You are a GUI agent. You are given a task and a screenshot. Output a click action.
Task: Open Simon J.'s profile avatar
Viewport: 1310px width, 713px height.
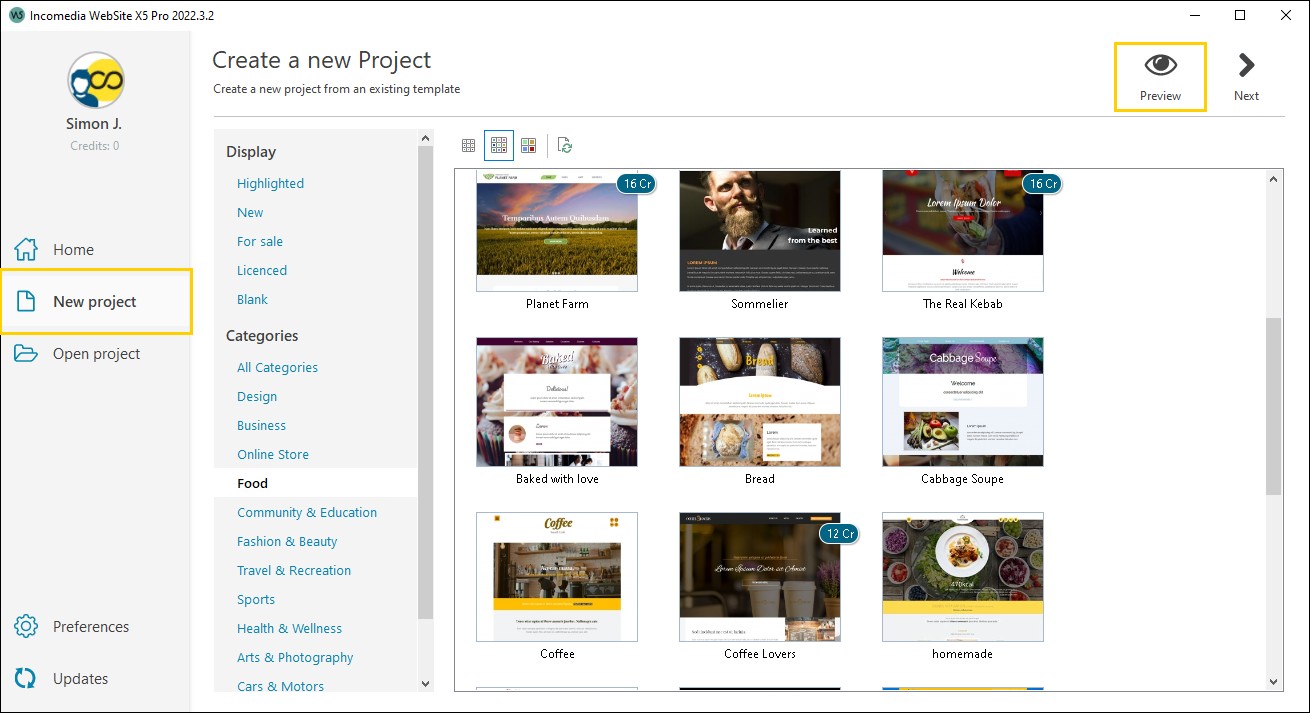(x=95, y=80)
